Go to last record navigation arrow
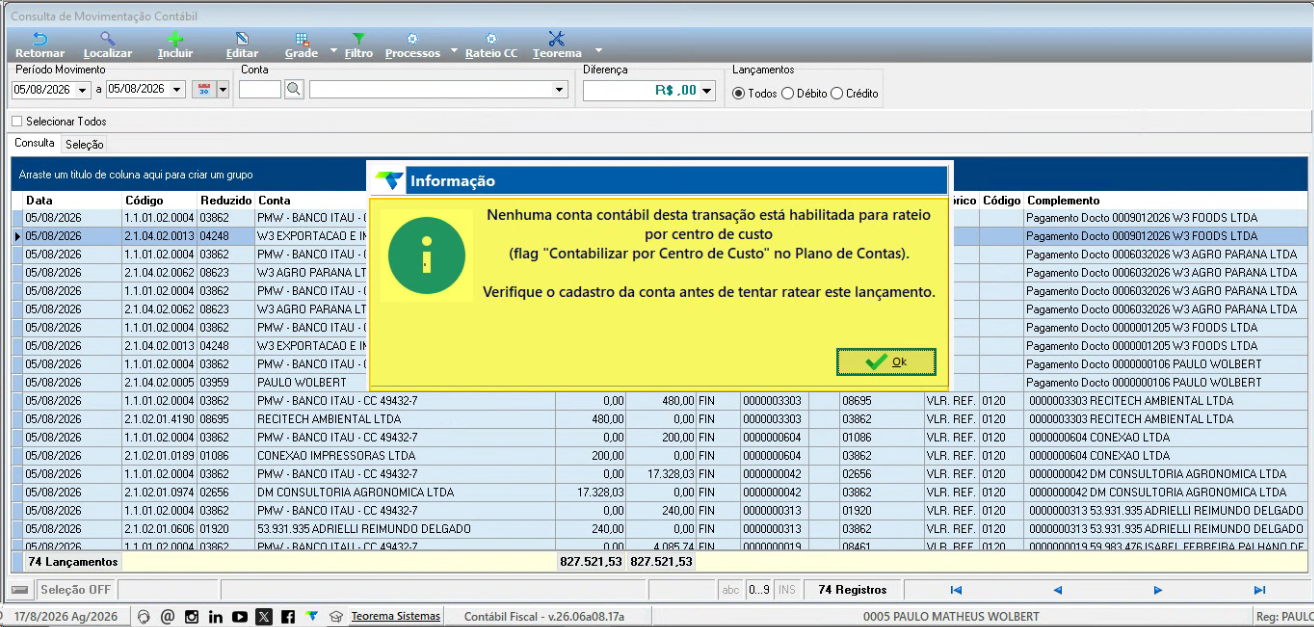 coord(1259,590)
